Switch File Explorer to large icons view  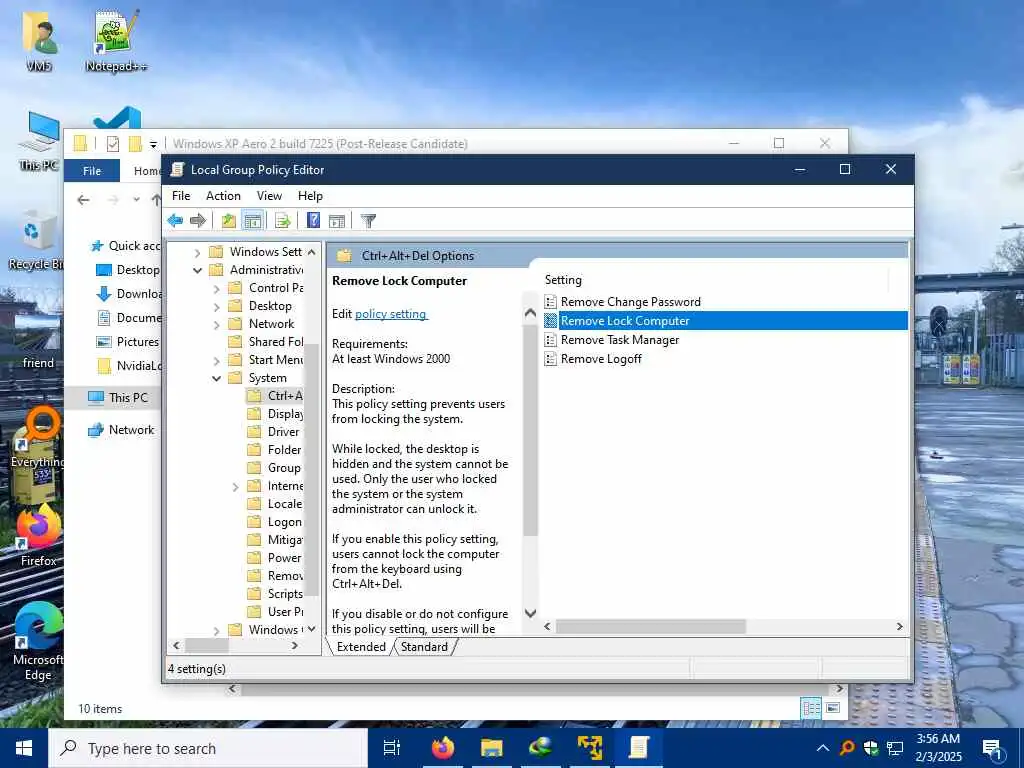(x=833, y=708)
